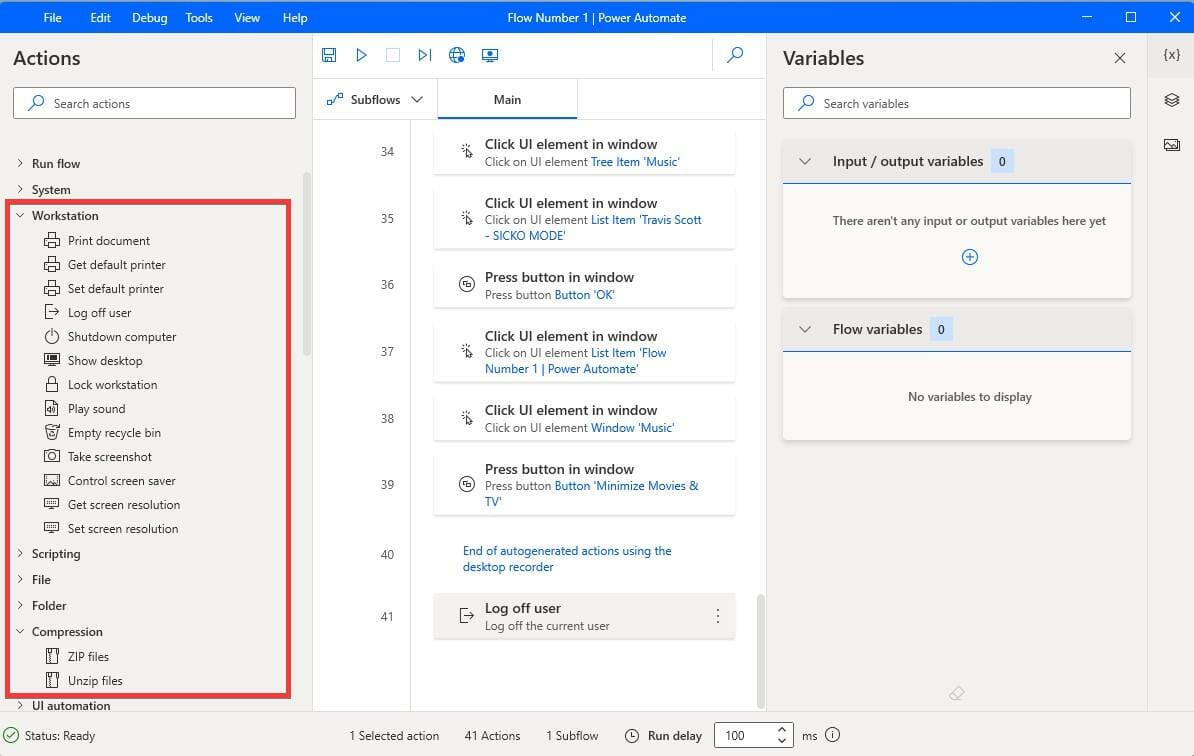
Task: Click the flow search magnifier icon
Action: point(735,55)
